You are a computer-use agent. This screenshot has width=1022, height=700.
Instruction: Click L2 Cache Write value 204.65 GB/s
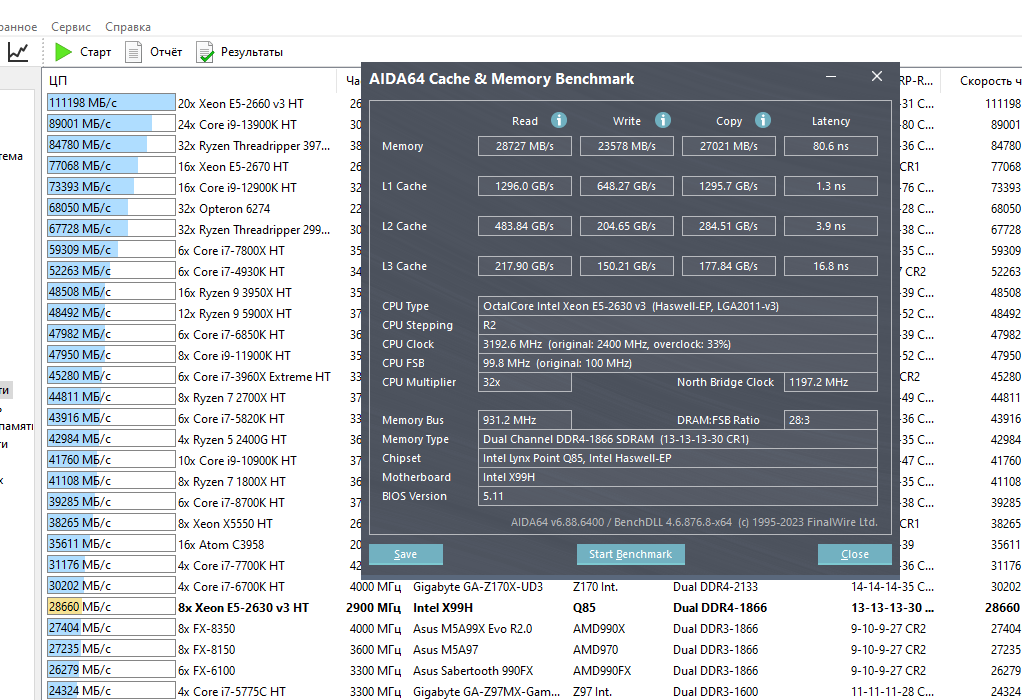click(626, 226)
